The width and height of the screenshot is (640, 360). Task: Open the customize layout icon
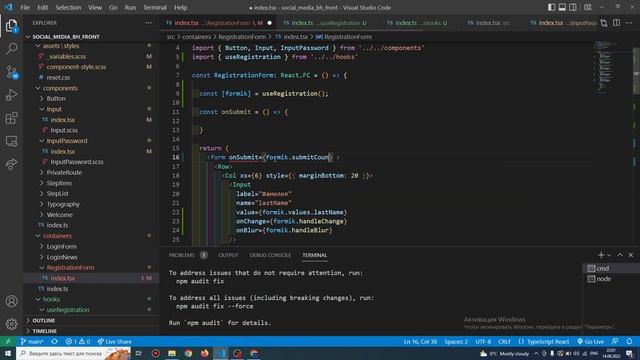pyautogui.click(x=588, y=7)
